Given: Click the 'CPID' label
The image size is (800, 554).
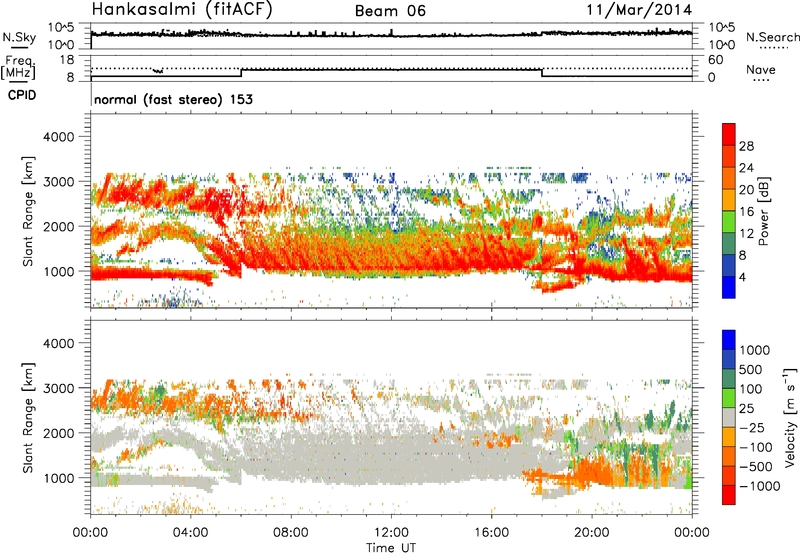Looking at the screenshot, I should click(x=22, y=95).
